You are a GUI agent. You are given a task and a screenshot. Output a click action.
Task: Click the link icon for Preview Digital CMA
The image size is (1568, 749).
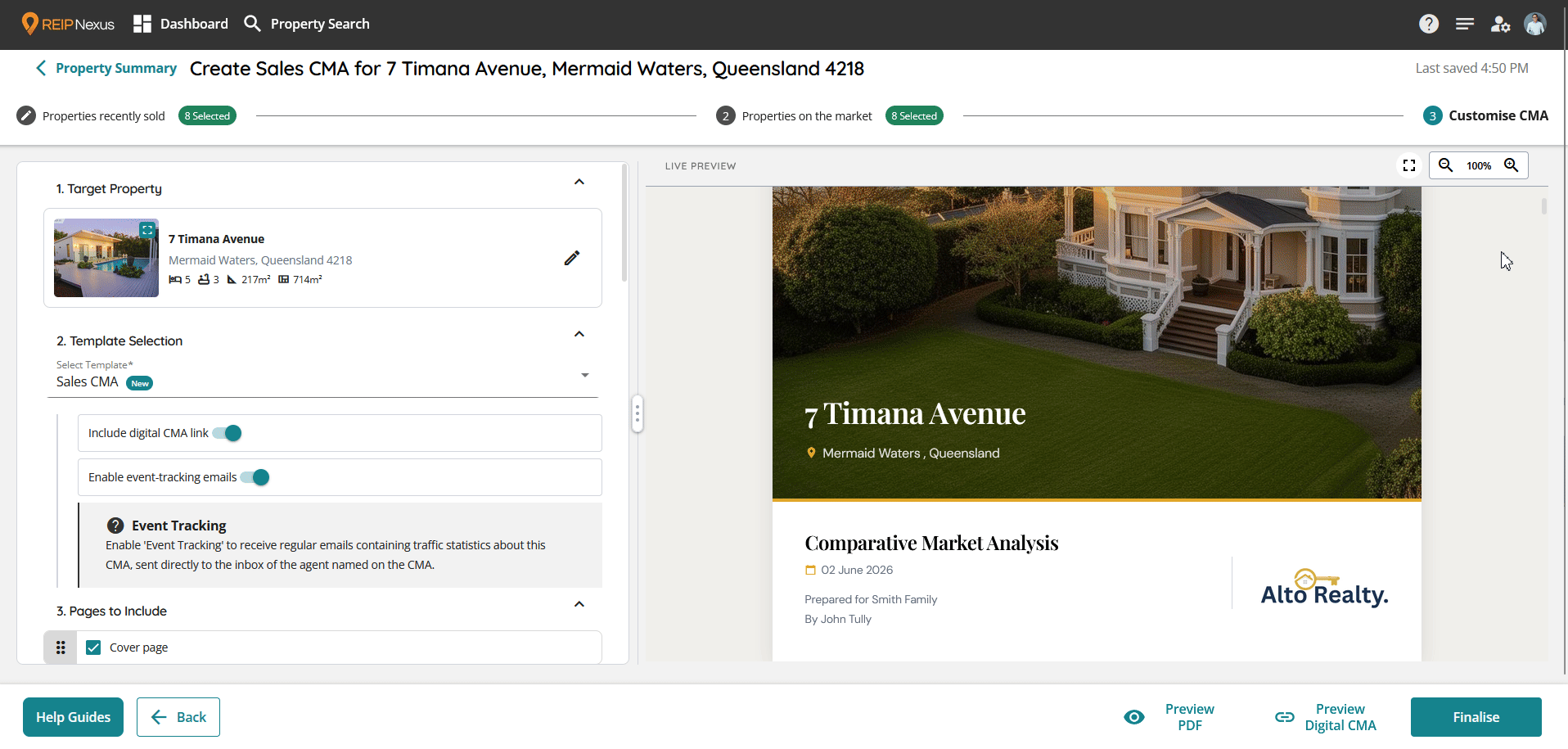1285,717
